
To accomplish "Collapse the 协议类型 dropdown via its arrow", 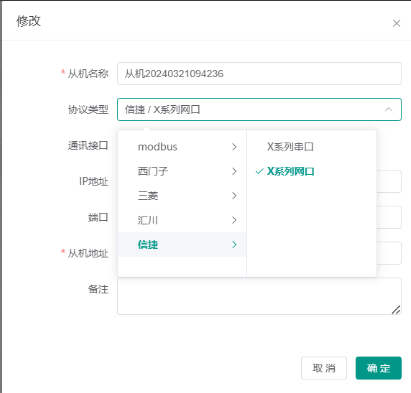I will [389, 109].
